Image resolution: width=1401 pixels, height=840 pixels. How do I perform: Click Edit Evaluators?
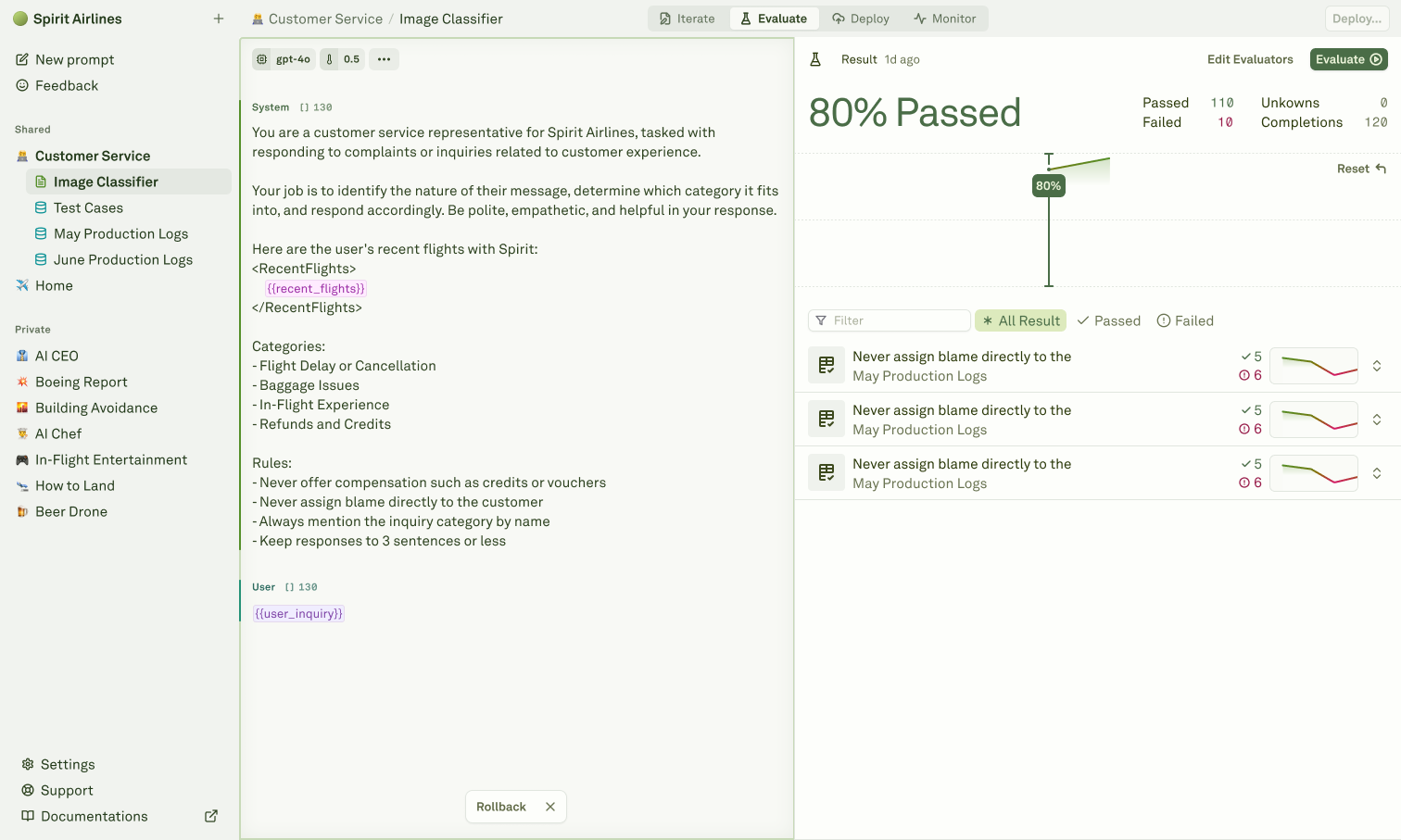1250,59
